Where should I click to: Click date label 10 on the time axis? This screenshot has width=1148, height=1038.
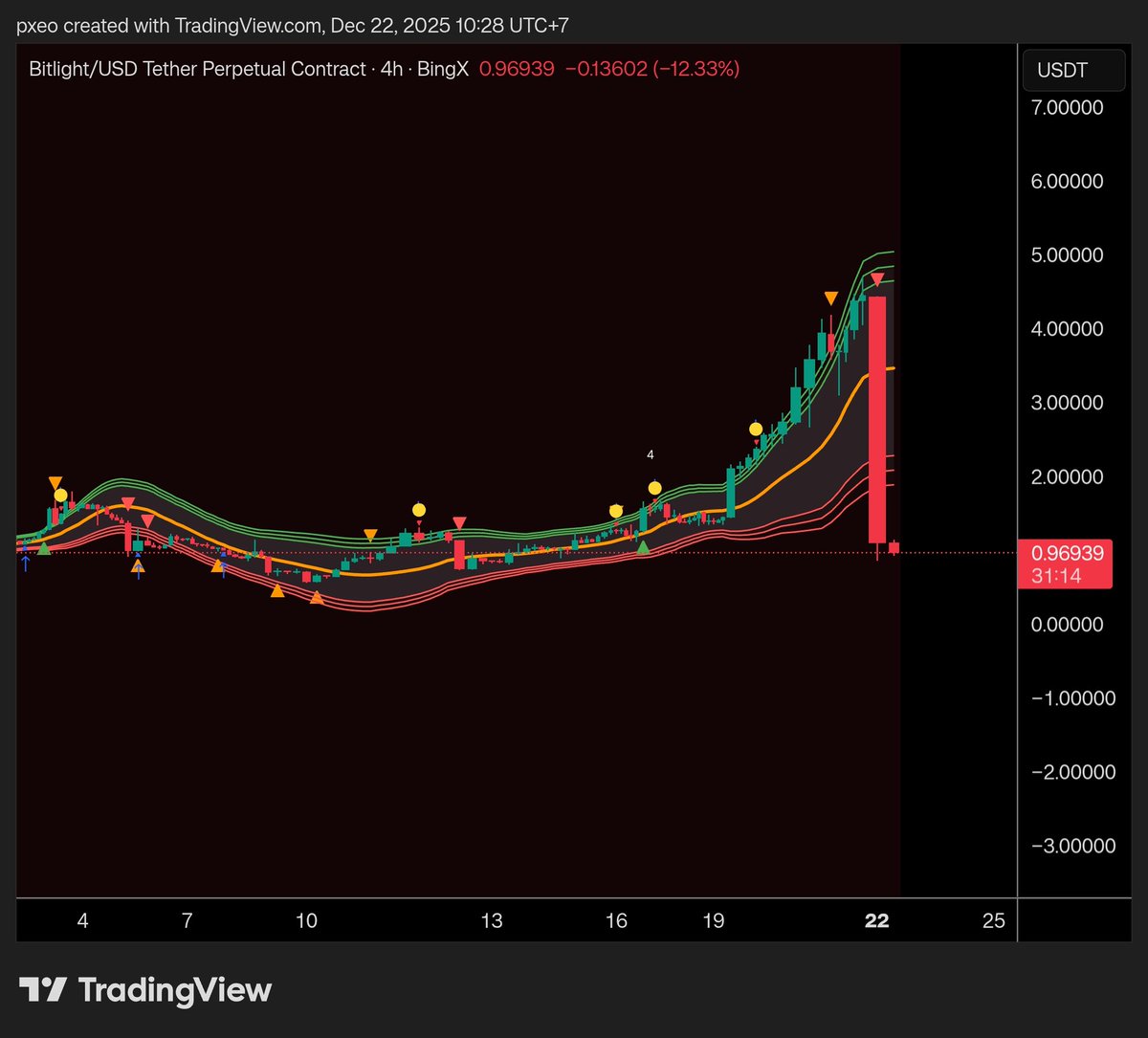(306, 920)
